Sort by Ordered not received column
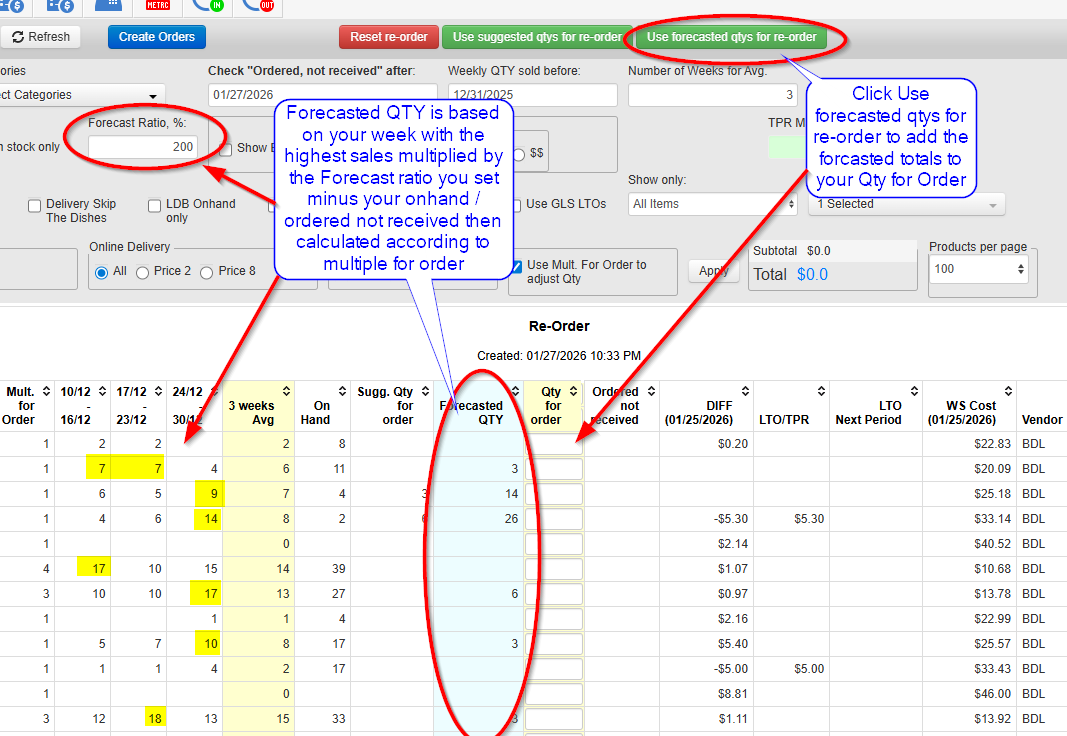The image size is (1067, 736). pos(651,391)
